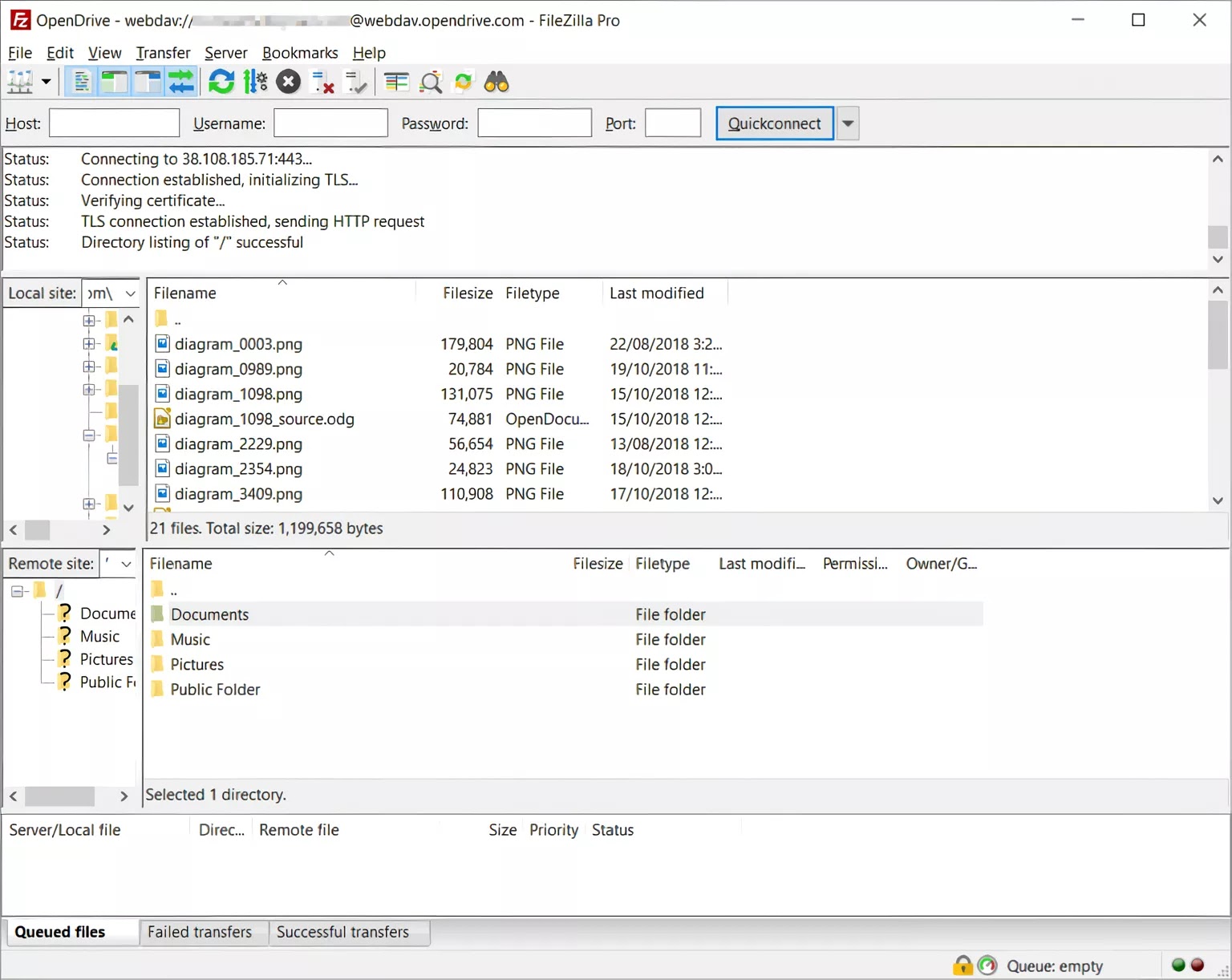The height and width of the screenshot is (980, 1232).
Task: Select the remote Documents folder row
Action: [x=565, y=614]
